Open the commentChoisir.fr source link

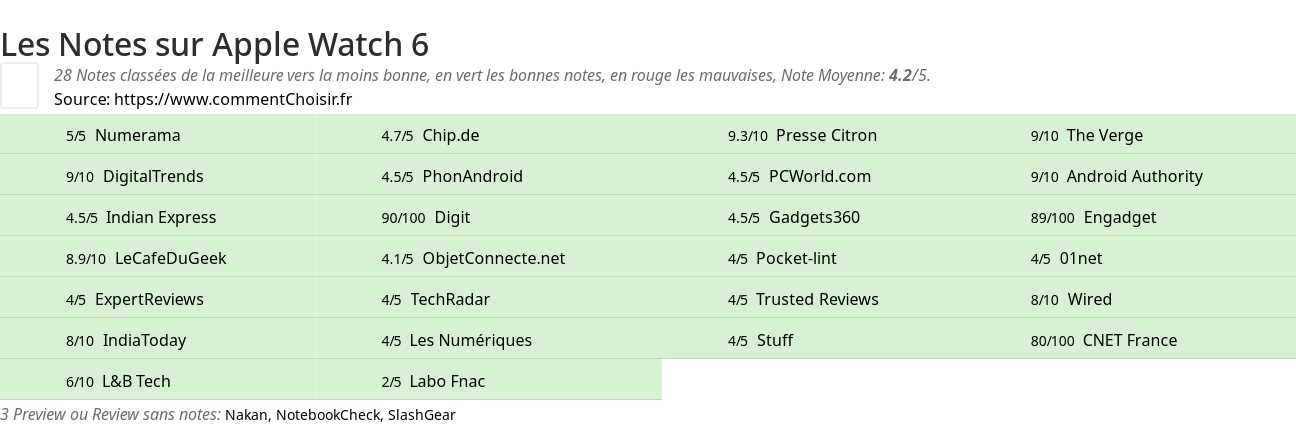(233, 99)
